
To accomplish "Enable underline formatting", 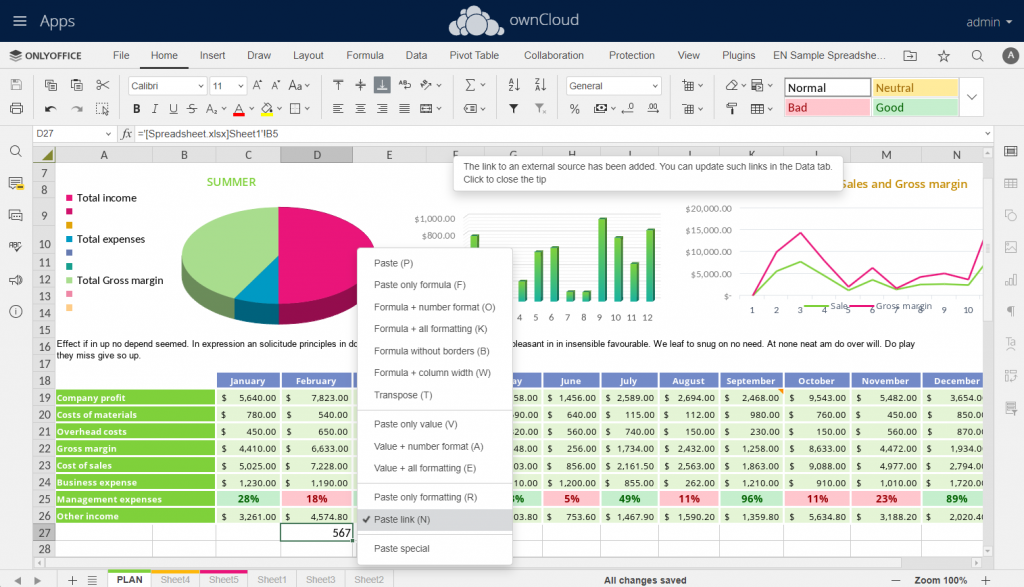I will (x=173, y=107).
